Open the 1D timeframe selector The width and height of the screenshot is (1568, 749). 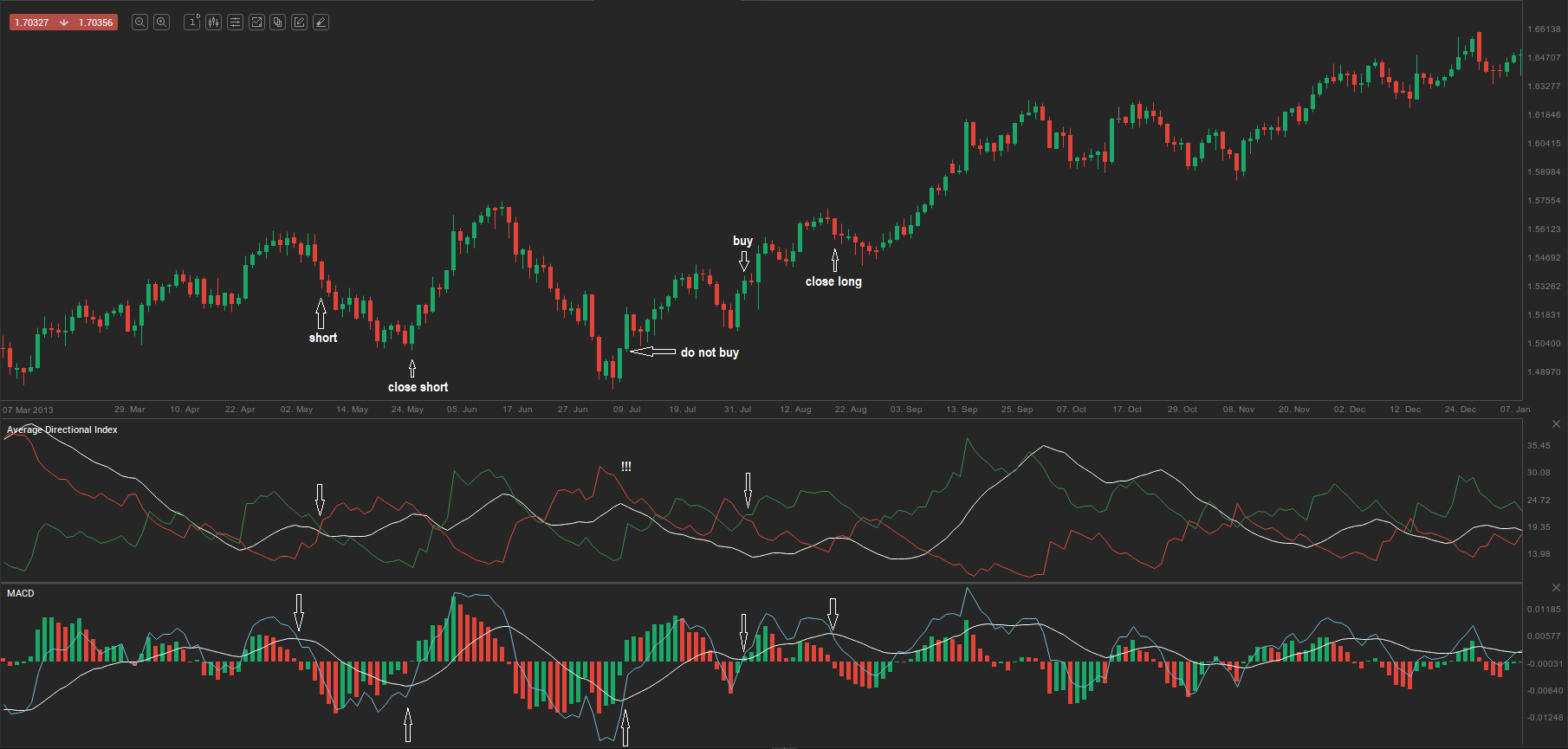tap(192, 23)
